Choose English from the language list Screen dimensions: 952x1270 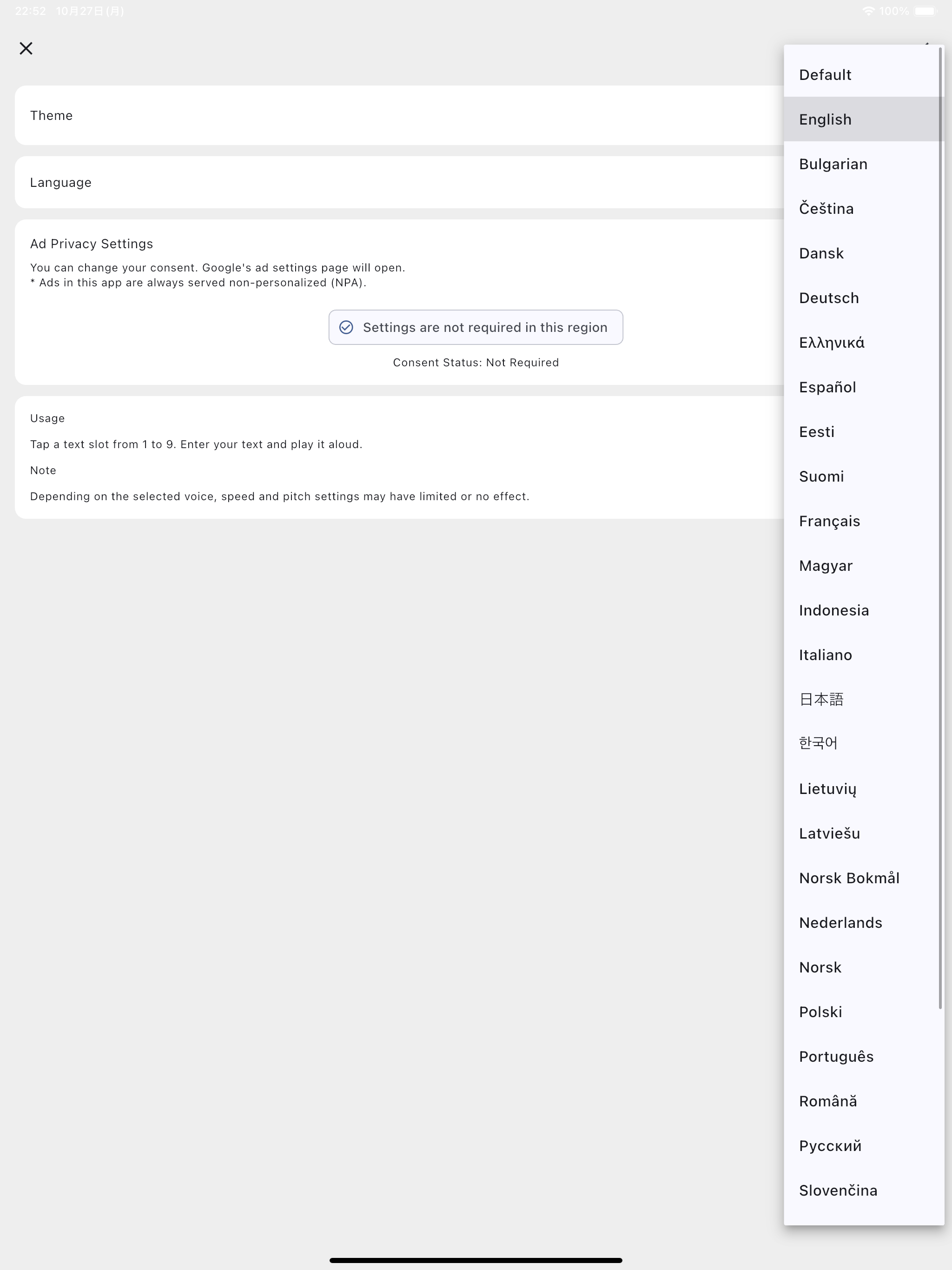864,119
